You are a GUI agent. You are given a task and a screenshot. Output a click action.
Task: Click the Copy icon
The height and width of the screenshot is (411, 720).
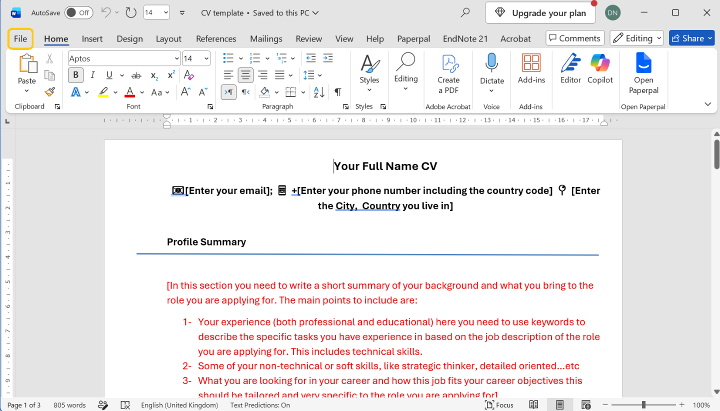pyautogui.click(x=50, y=75)
